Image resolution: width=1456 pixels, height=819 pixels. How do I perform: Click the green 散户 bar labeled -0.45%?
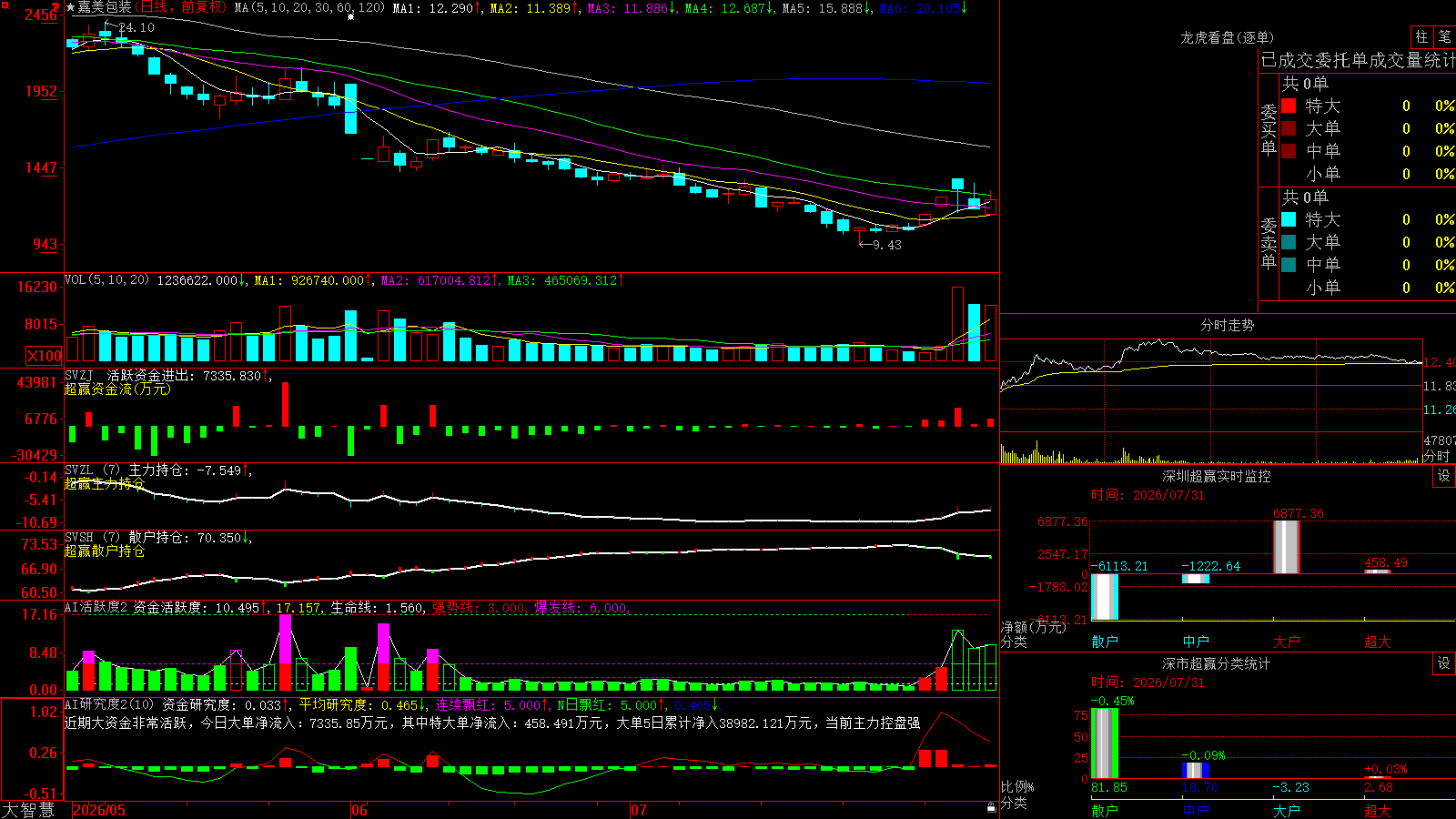(1105, 743)
